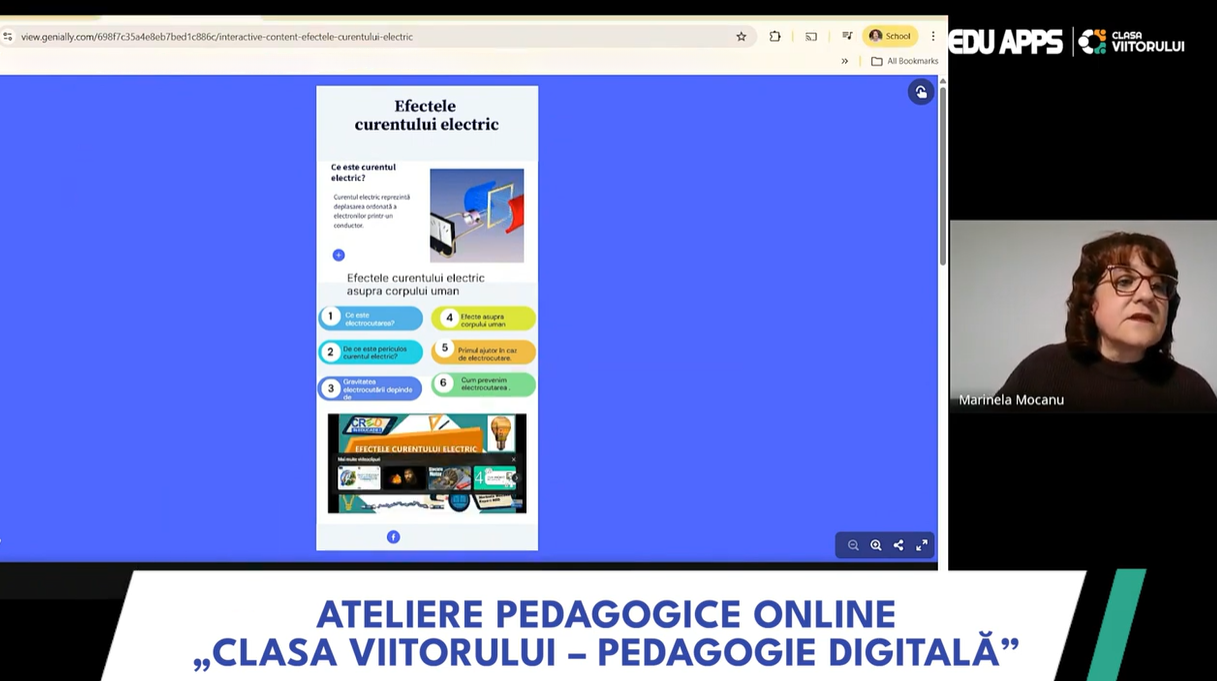Close the 'Mai multe videoclipuri' overlay
This screenshot has width=1217, height=681.
click(x=514, y=460)
